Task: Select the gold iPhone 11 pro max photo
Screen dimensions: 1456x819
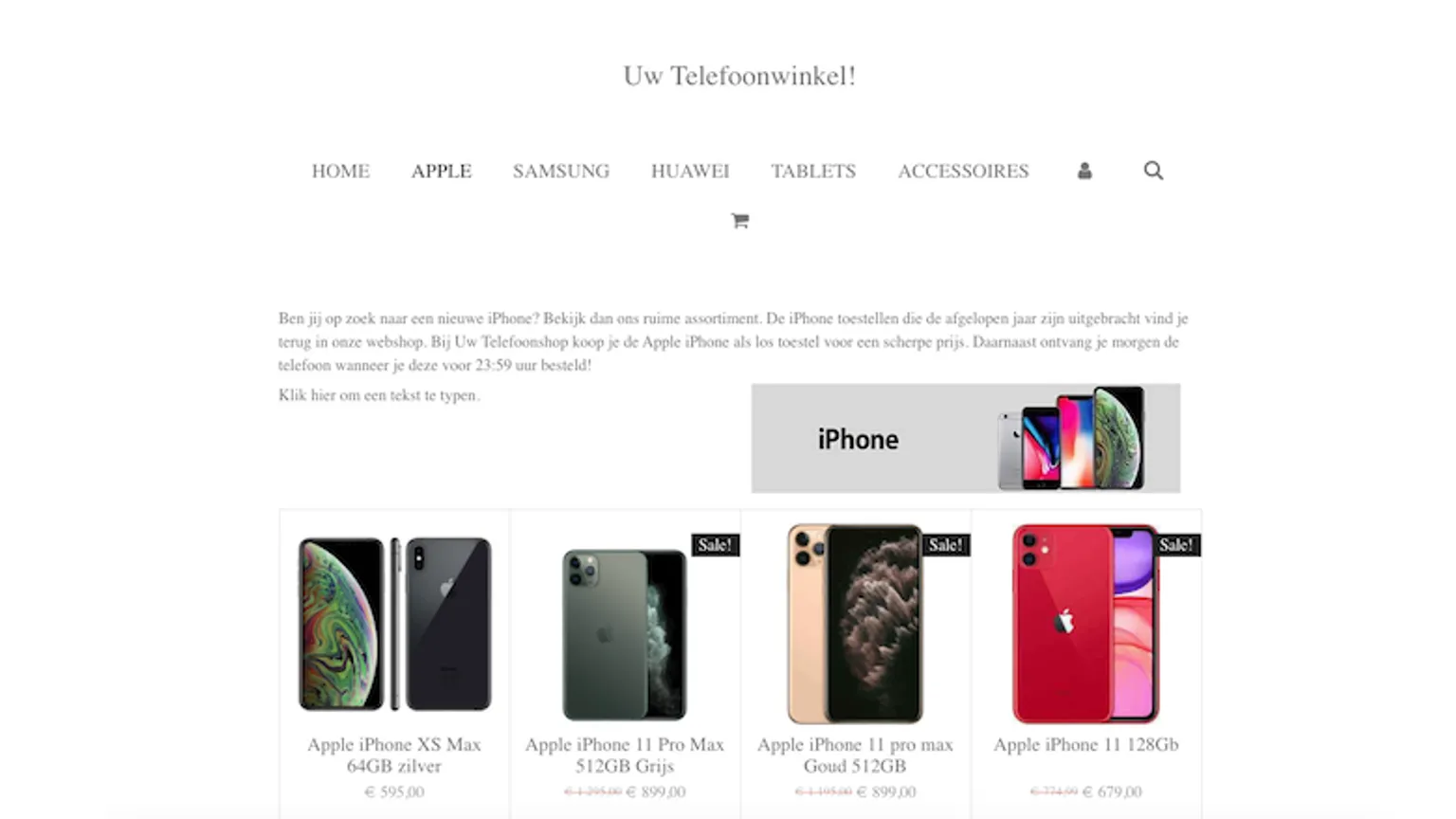Action: click(x=855, y=624)
